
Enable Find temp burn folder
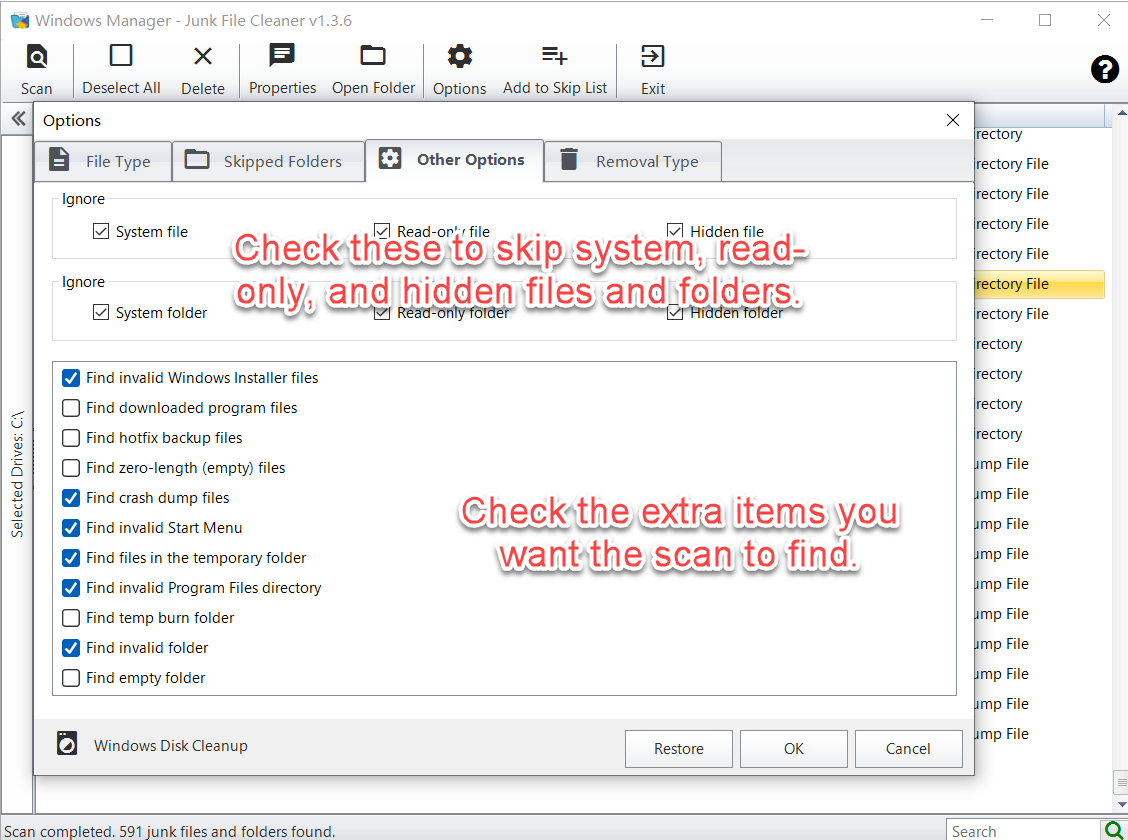click(70, 618)
